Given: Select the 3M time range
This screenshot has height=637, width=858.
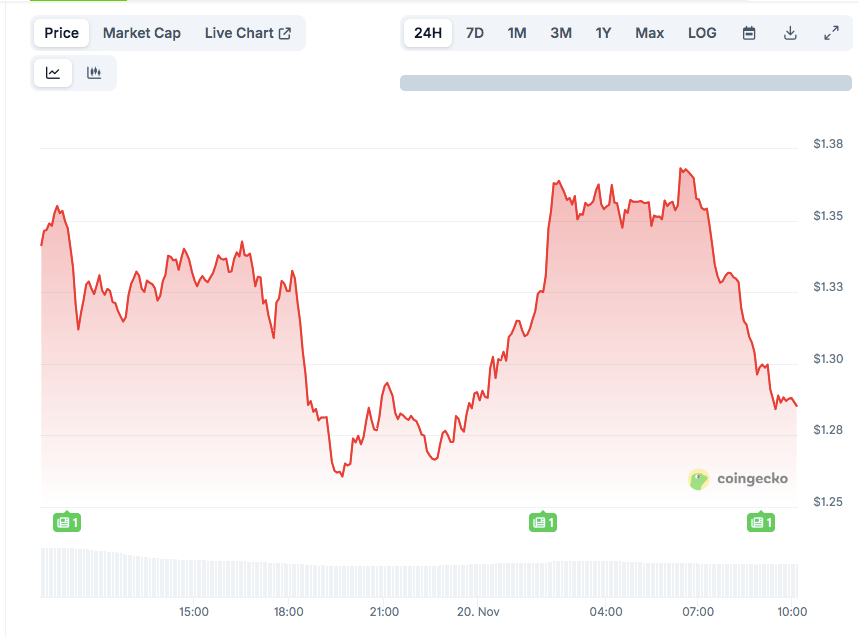Looking at the screenshot, I should (561, 33).
